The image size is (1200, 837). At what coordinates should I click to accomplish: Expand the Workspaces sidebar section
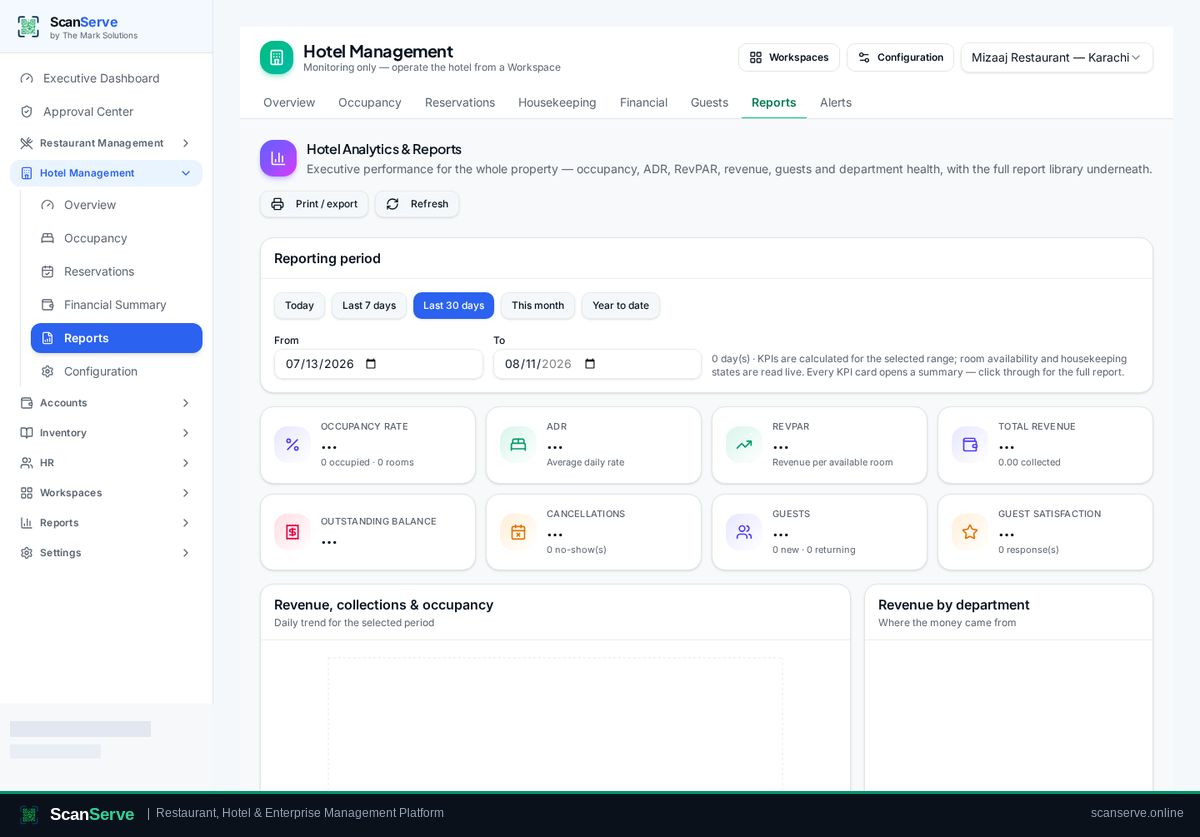[x=185, y=493]
